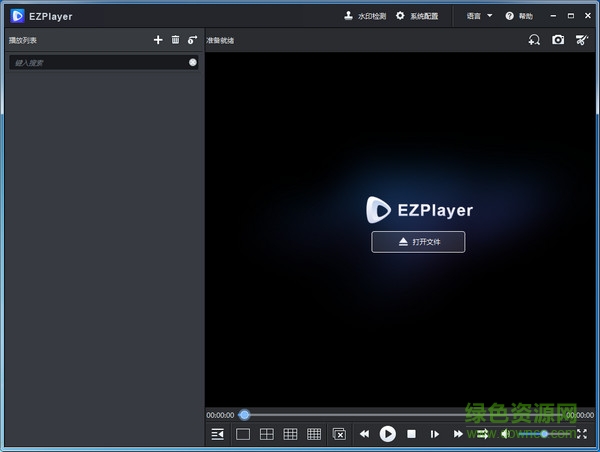Add a file to the playlist
600x452 pixels.
click(158, 40)
